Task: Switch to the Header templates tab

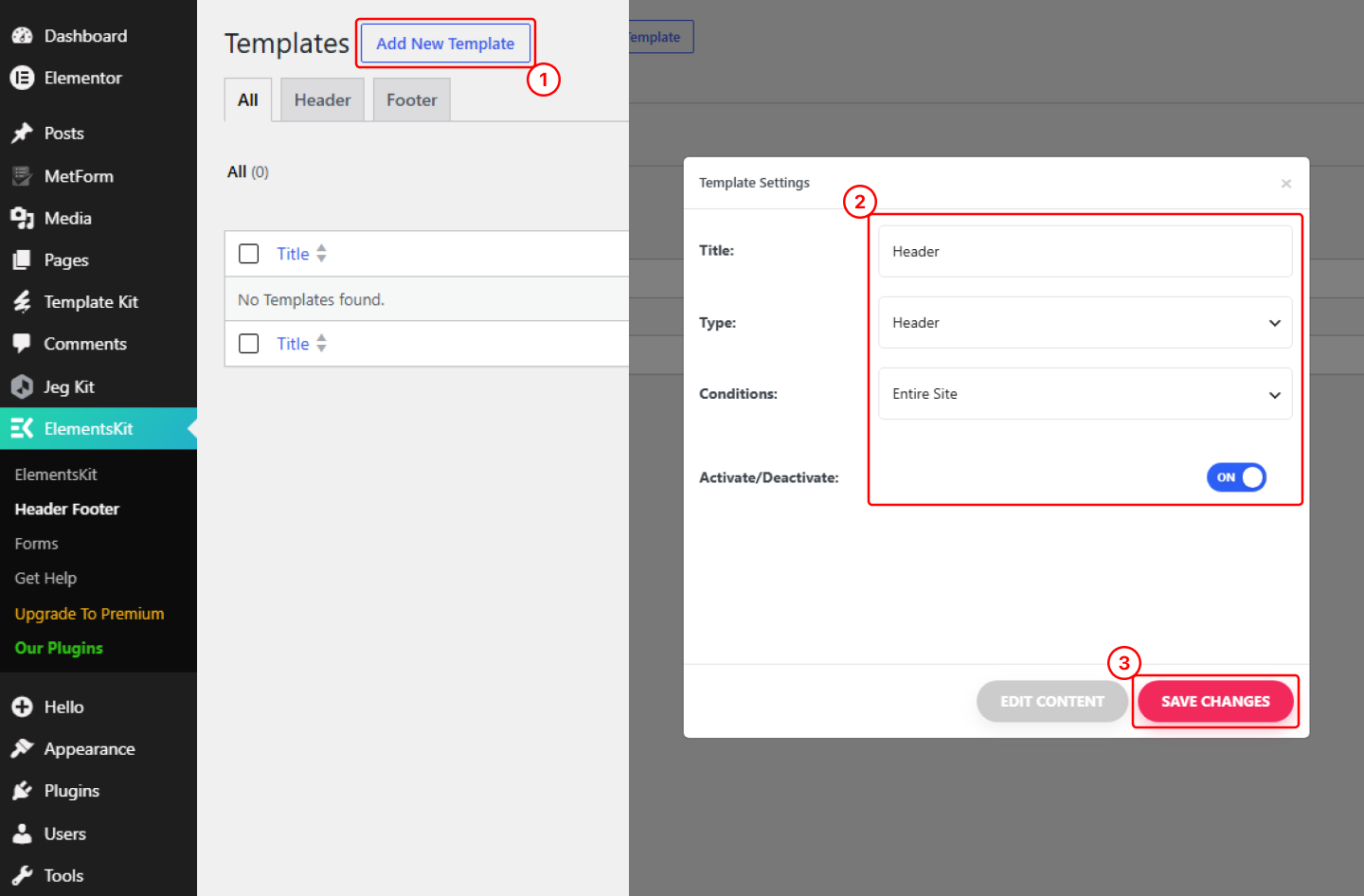Action: (x=322, y=99)
